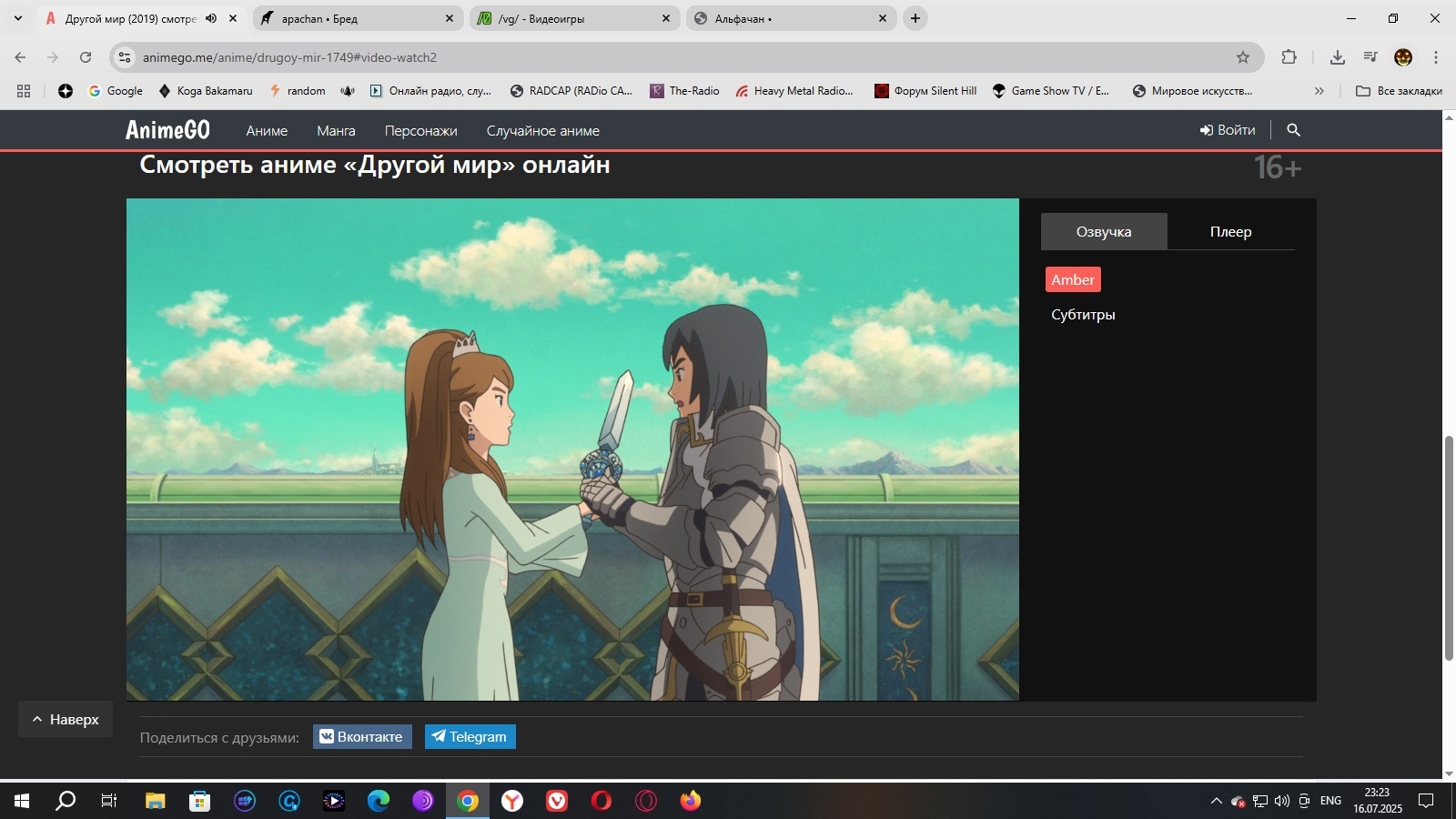
Task: View site information icon in address bar
Action: click(125, 57)
